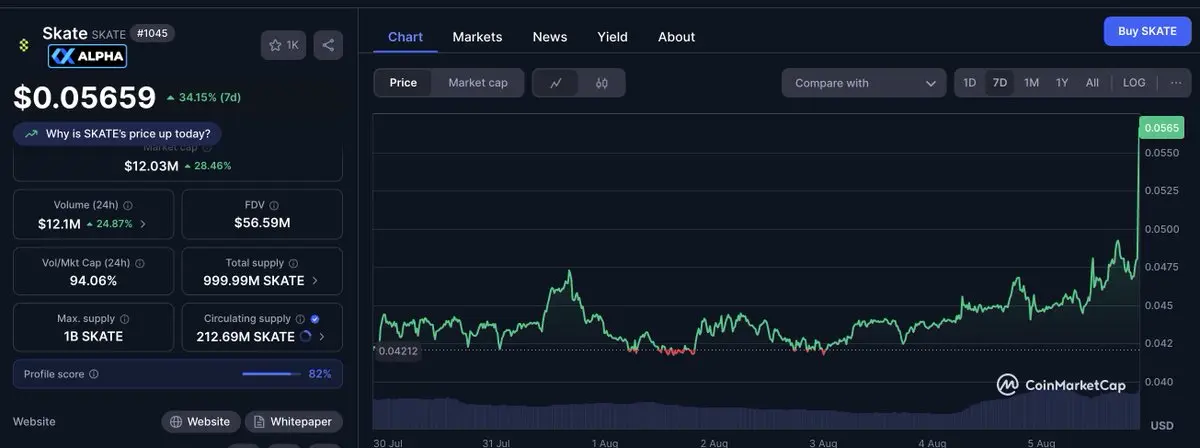
Task: Set chart range to 1Y
Action: point(1062,83)
